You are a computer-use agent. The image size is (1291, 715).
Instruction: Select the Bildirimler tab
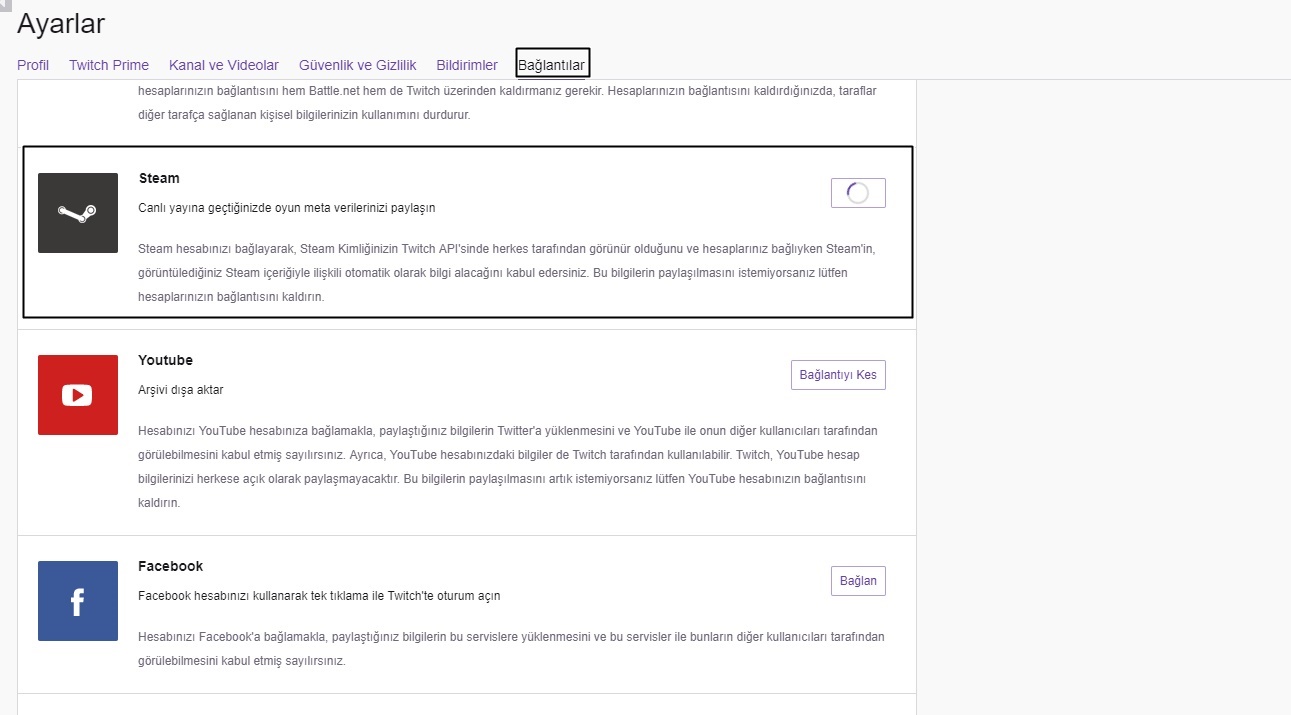(467, 65)
